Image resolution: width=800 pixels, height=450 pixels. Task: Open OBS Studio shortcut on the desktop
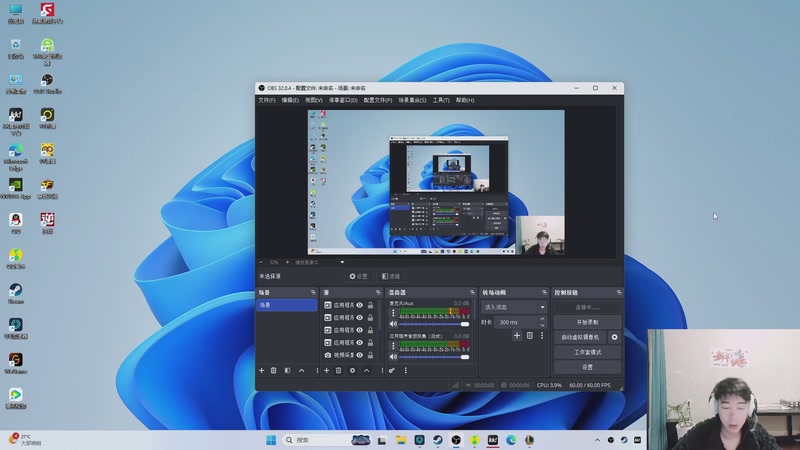(47, 83)
